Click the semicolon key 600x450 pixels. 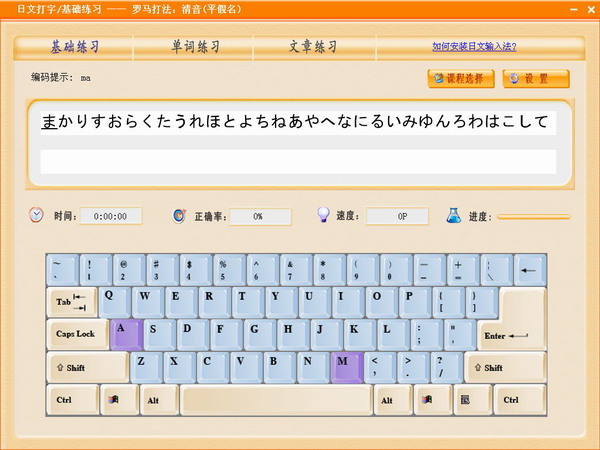(427, 335)
